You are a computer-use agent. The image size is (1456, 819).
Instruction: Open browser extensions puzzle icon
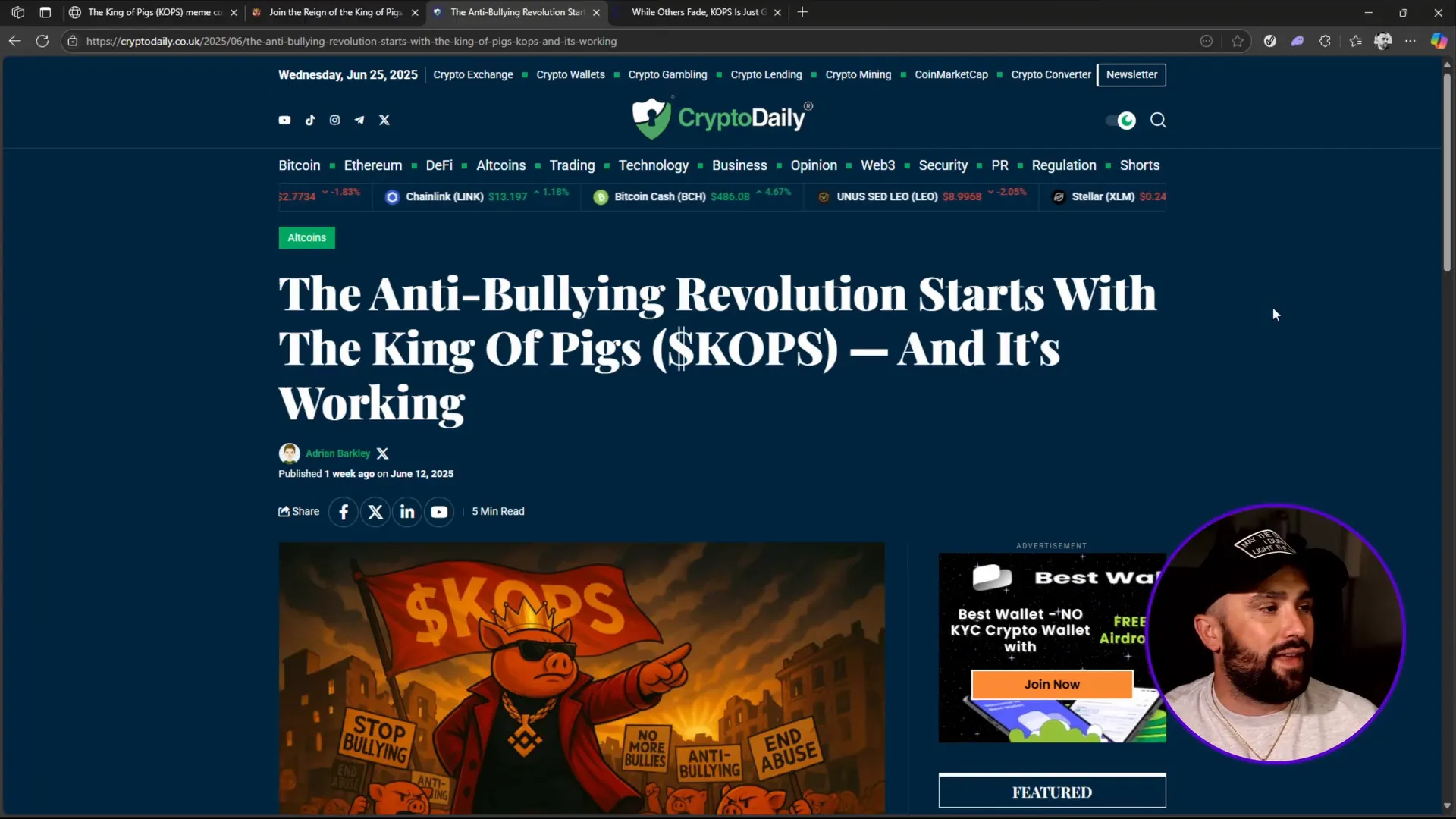(x=1325, y=41)
